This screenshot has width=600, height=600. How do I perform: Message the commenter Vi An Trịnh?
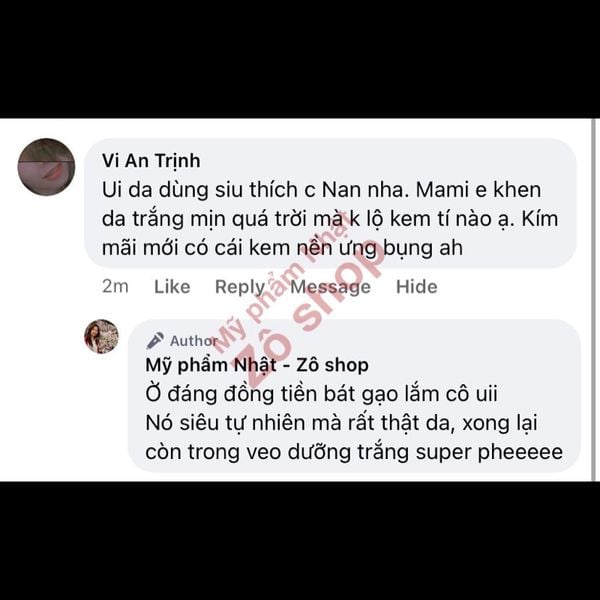331,287
